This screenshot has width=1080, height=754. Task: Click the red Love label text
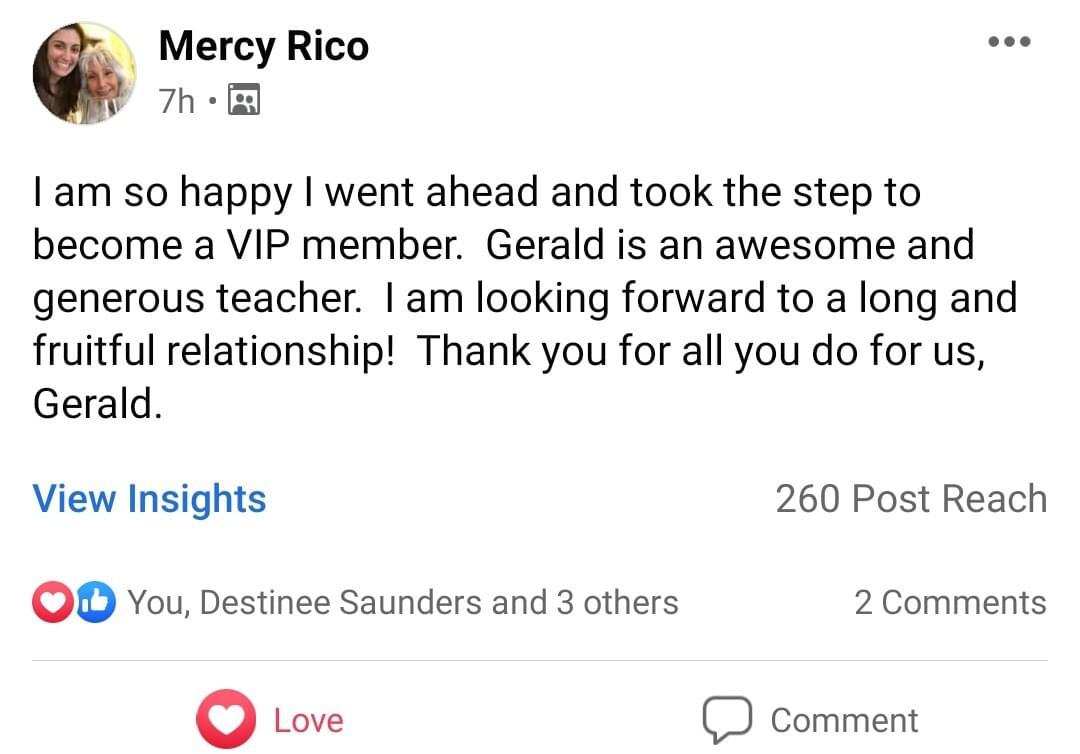click(x=308, y=720)
